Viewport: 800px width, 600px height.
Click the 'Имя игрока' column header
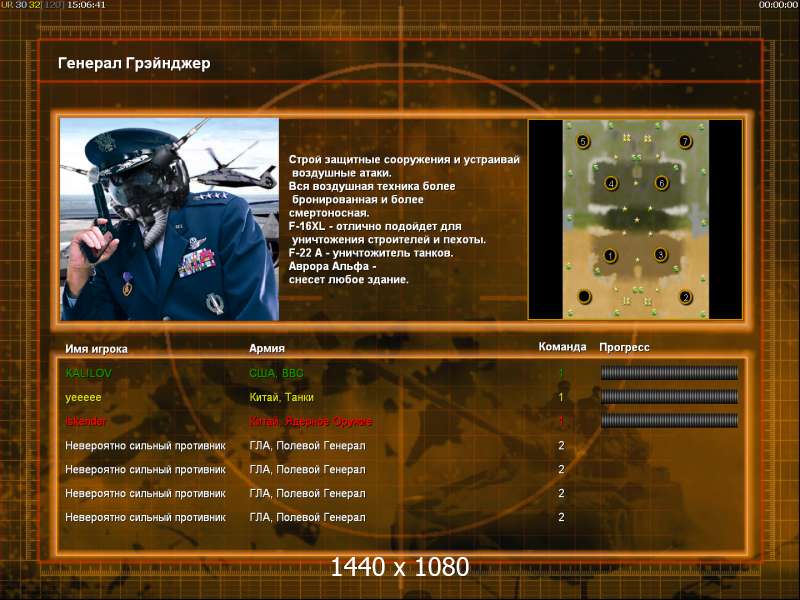click(96, 349)
